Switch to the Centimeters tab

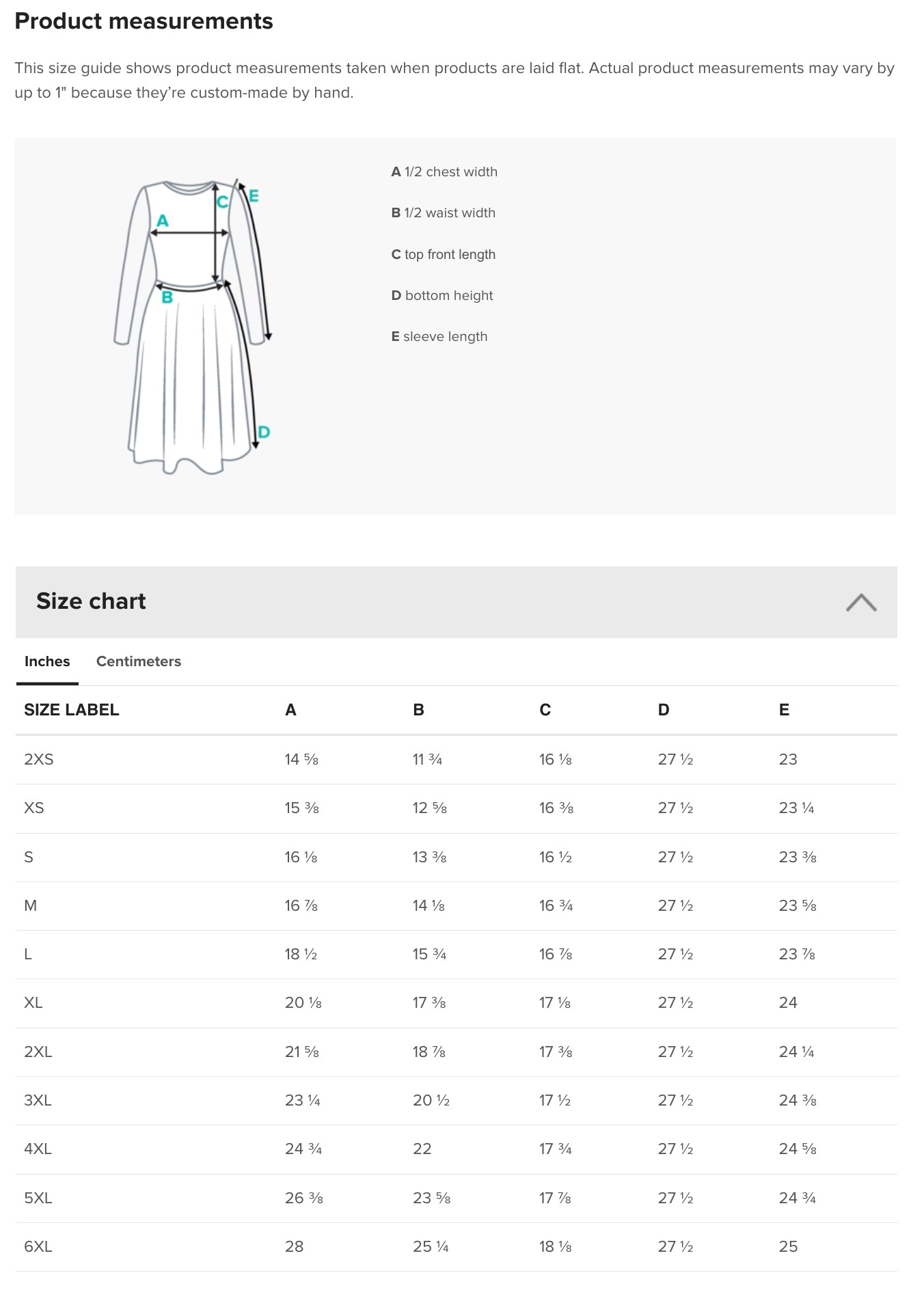pyautogui.click(x=138, y=661)
